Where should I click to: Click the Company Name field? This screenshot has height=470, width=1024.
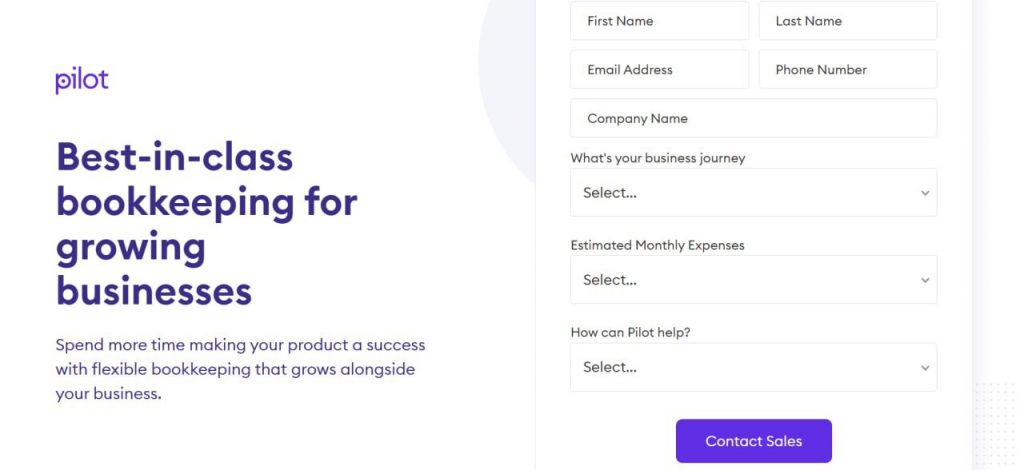(753, 118)
